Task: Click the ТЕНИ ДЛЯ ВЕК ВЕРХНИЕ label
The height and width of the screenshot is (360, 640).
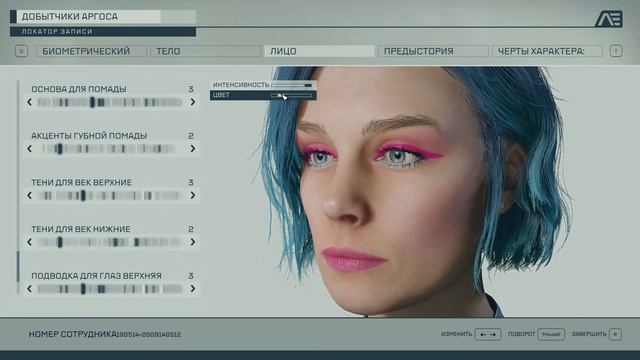Action: pos(82,182)
